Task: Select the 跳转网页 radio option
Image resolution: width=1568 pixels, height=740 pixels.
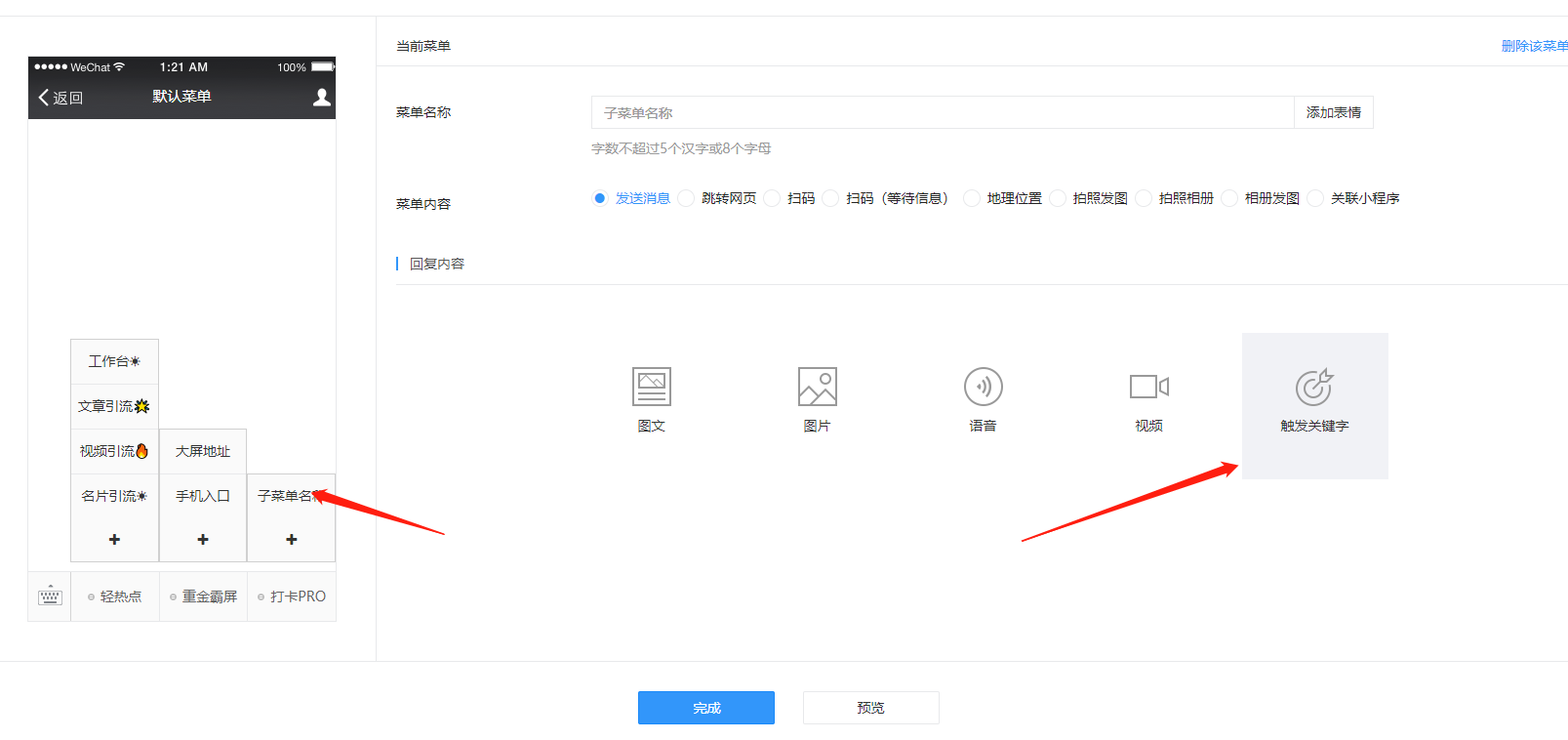Action: pos(686,198)
